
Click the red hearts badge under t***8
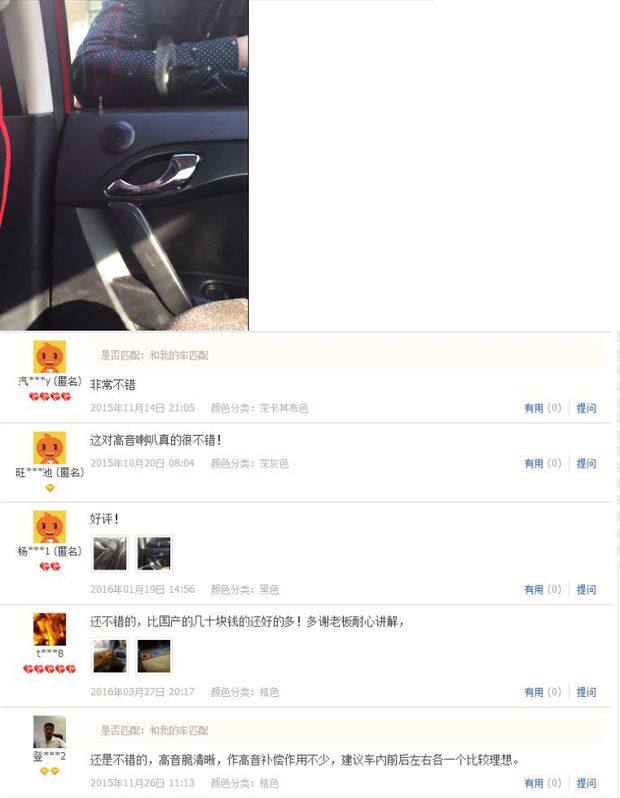(49, 669)
